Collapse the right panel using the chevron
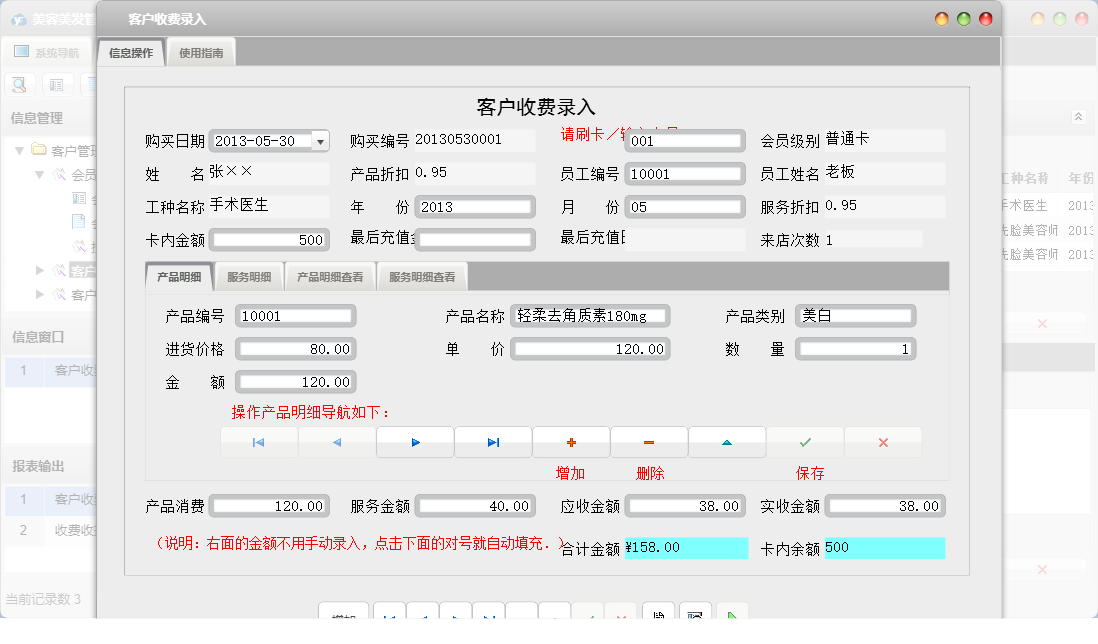 click(x=1078, y=115)
